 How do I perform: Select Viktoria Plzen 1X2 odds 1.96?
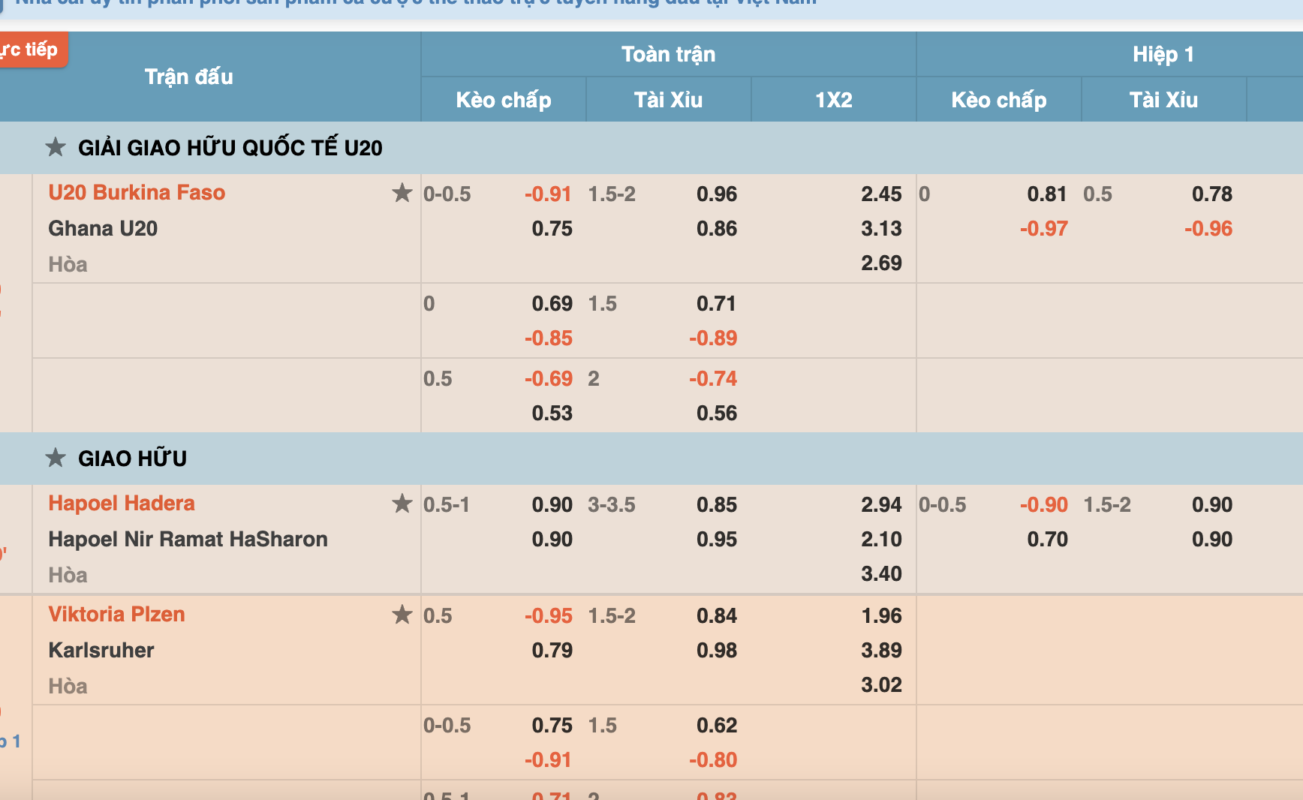(881, 616)
